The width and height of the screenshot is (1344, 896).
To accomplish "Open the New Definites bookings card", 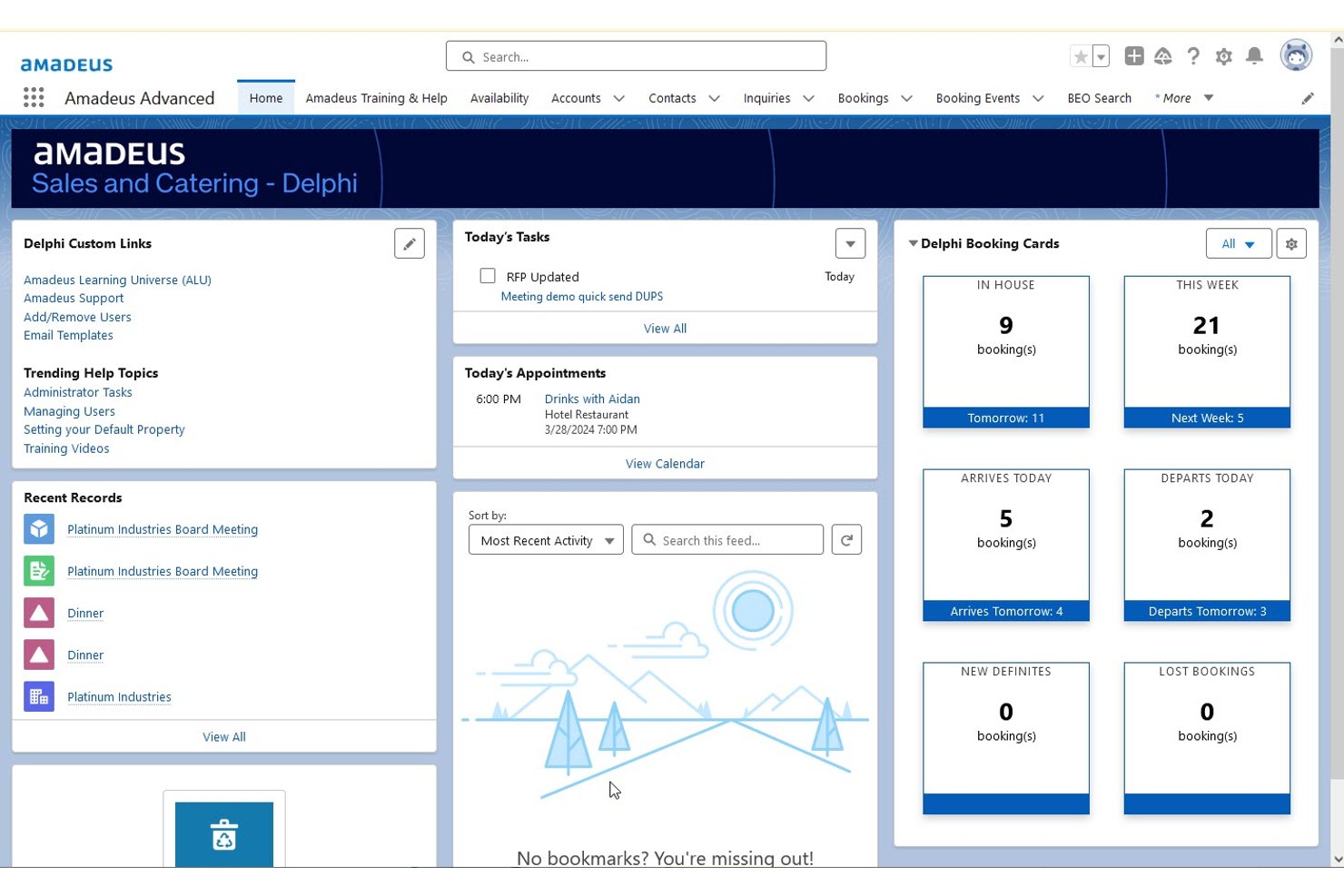I will tap(1006, 738).
